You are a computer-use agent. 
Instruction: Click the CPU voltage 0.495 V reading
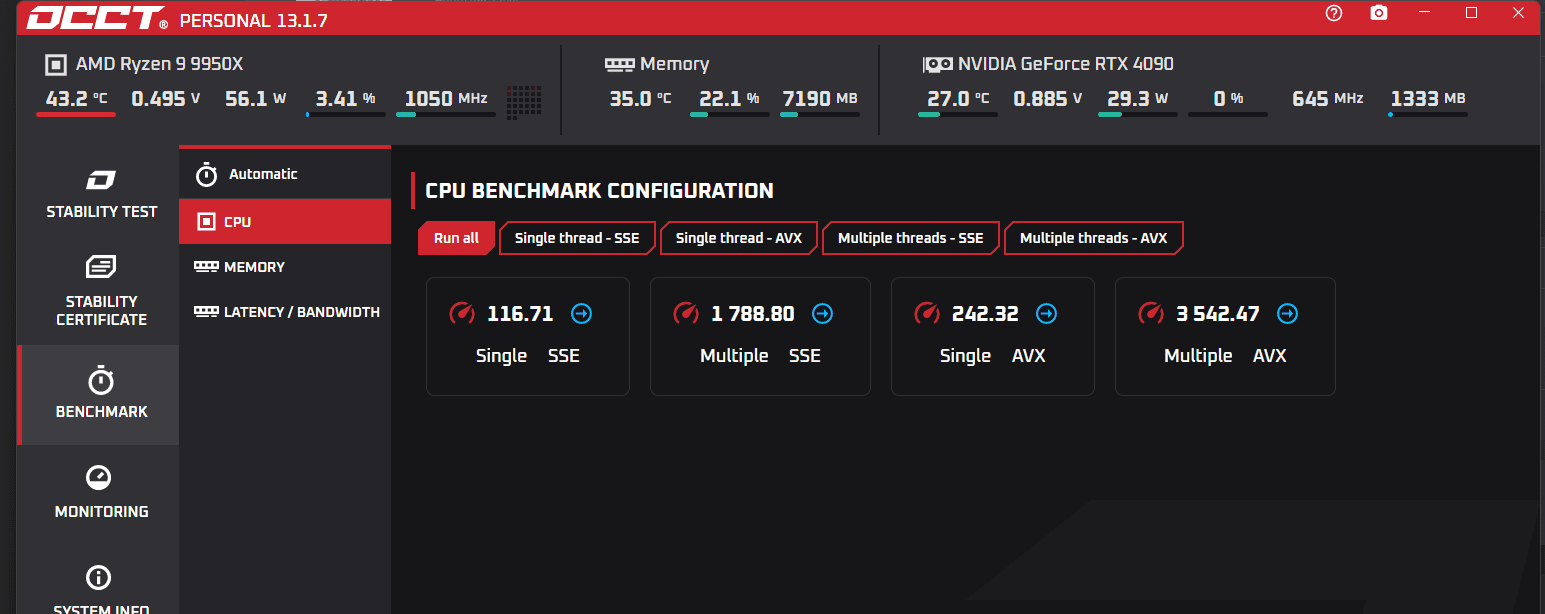point(166,99)
